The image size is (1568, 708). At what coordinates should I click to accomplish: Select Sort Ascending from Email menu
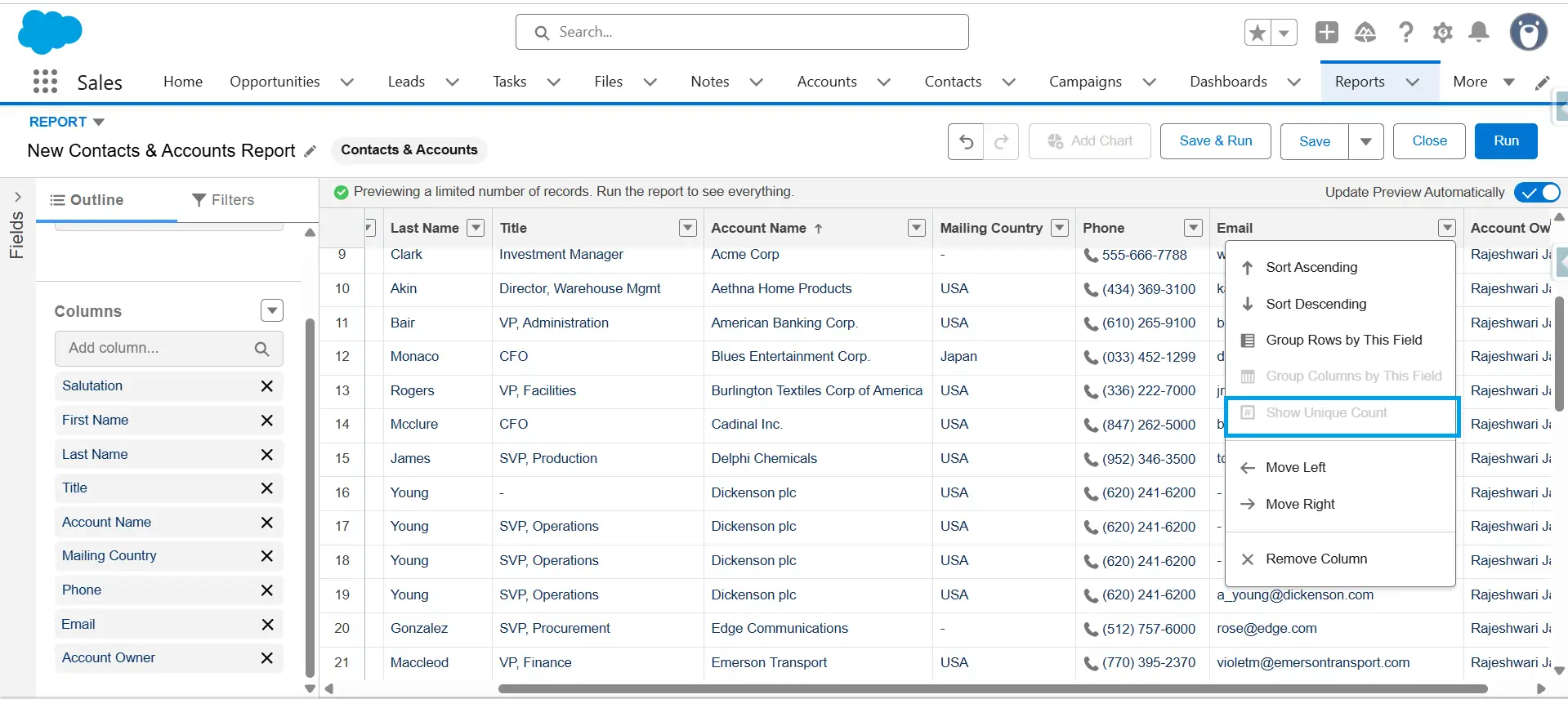click(x=1340, y=268)
